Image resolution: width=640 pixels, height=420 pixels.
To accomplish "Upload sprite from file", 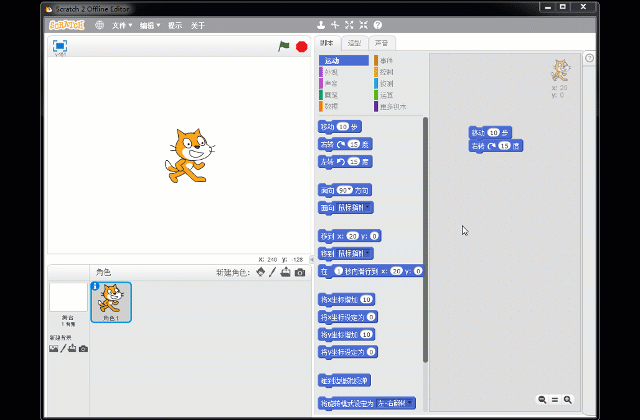I will pos(286,272).
